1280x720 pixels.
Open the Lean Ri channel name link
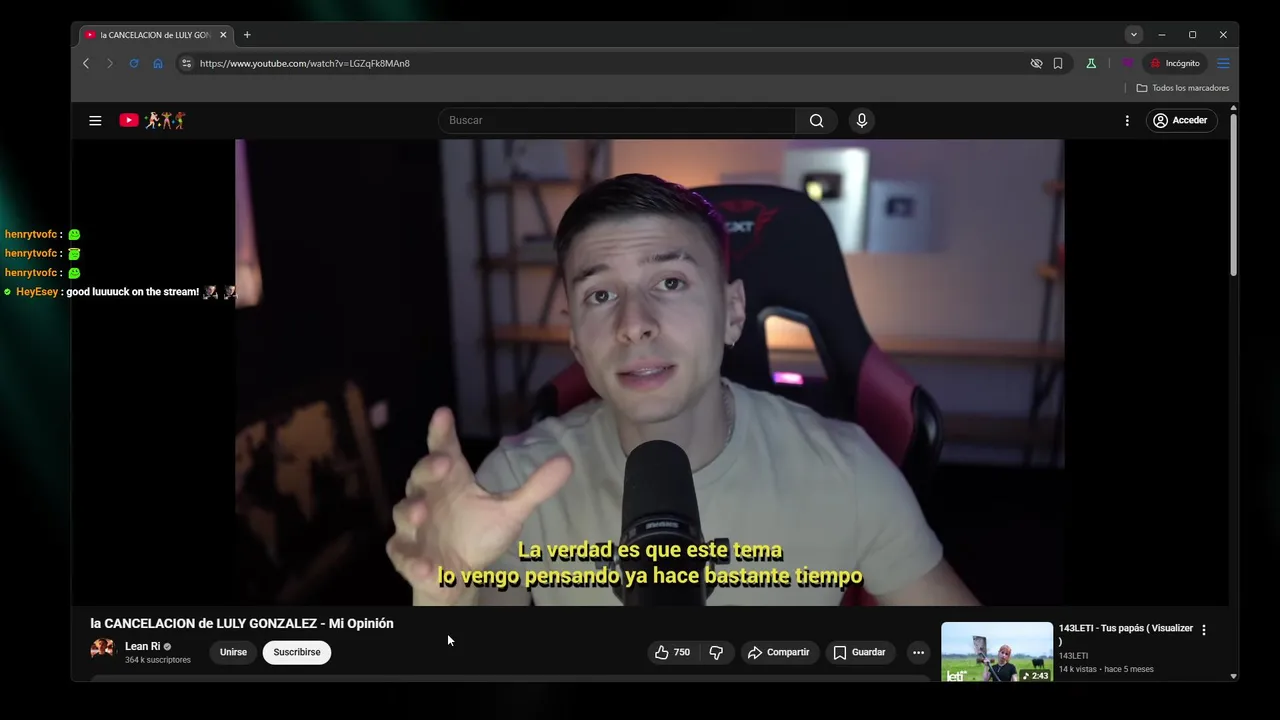pyautogui.click(x=142, y=646)
